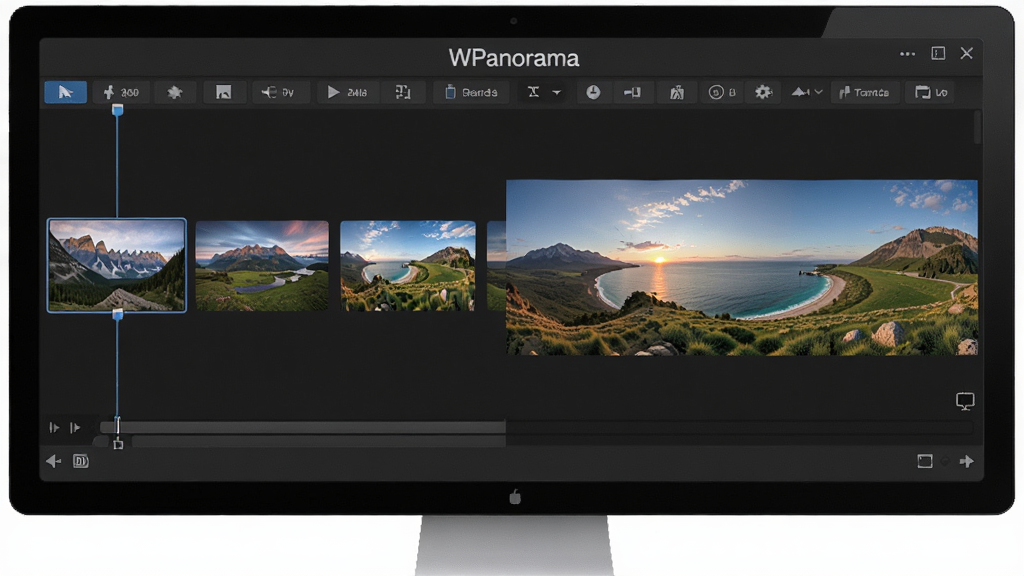Click the toolbar button right of the mountain dropdown
The width and height of the screenshot is (1024, 576).
(x=864, y=92)
